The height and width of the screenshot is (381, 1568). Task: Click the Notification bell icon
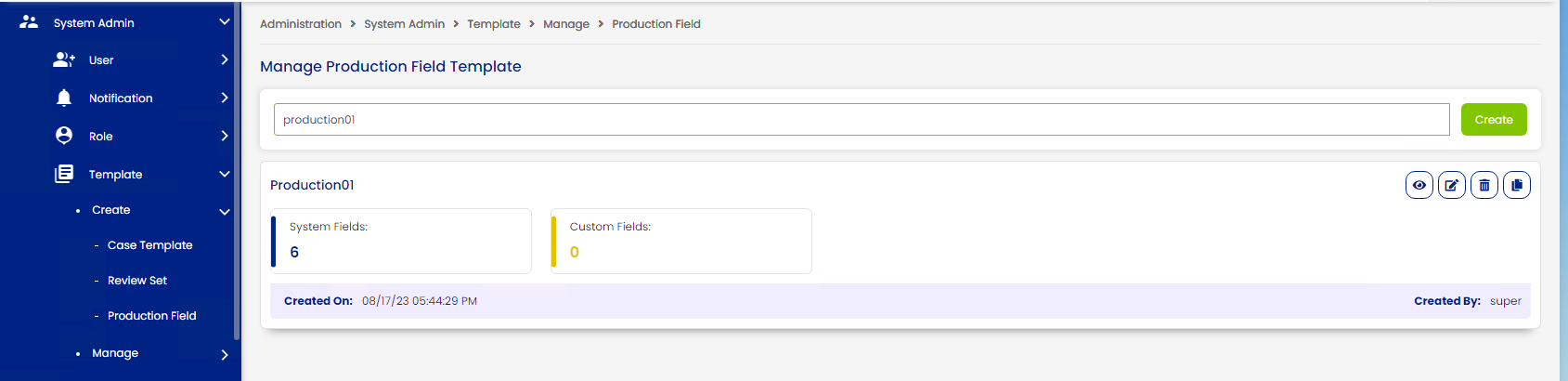tap(64, 98)
